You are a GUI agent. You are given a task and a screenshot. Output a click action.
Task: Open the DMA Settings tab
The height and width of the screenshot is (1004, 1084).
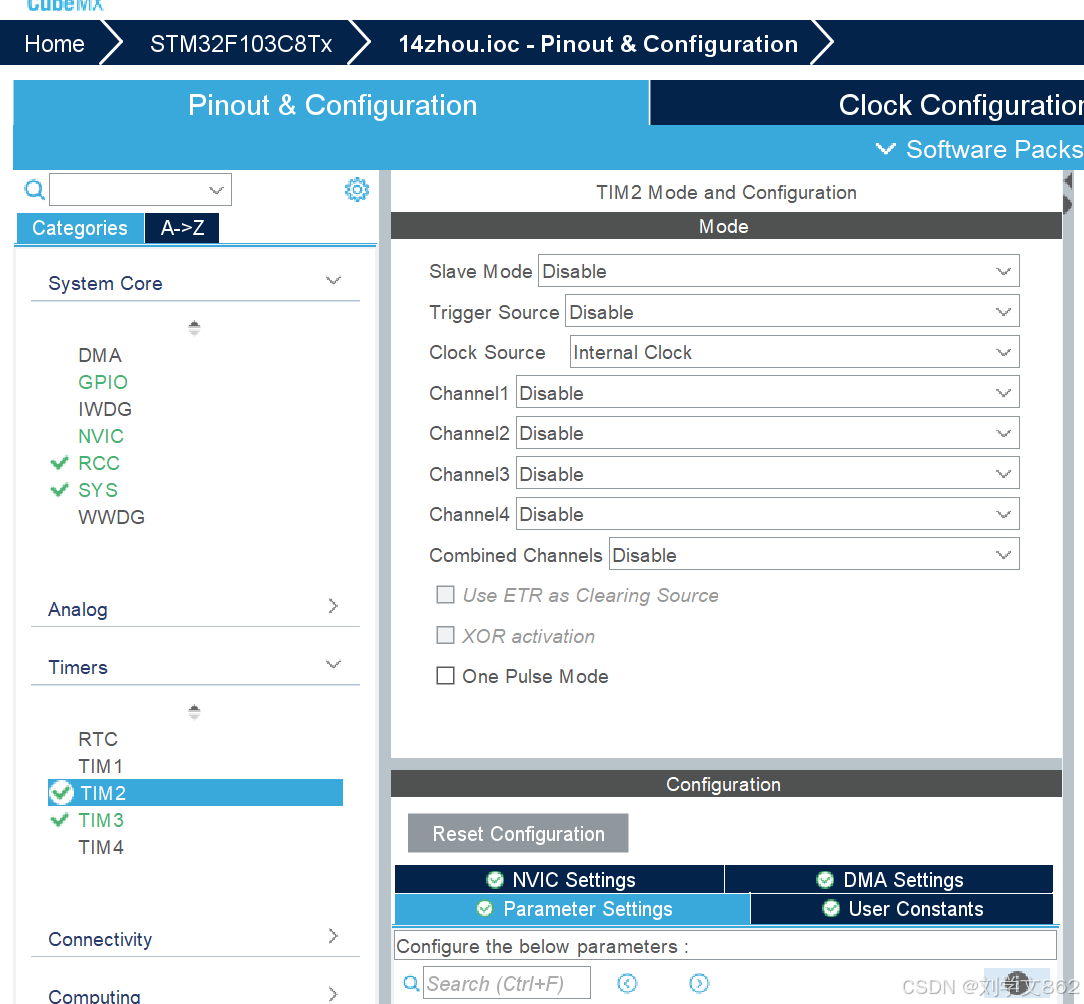(x=889, y=879)
